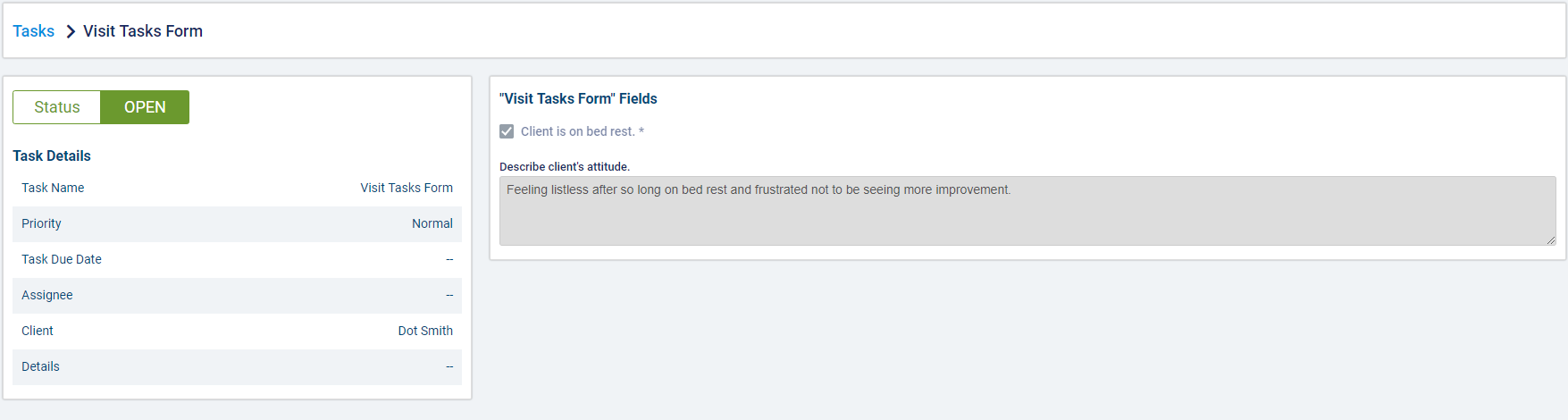Click the Task Due Date empty value

pyautogui.click(x=449, y=259)
